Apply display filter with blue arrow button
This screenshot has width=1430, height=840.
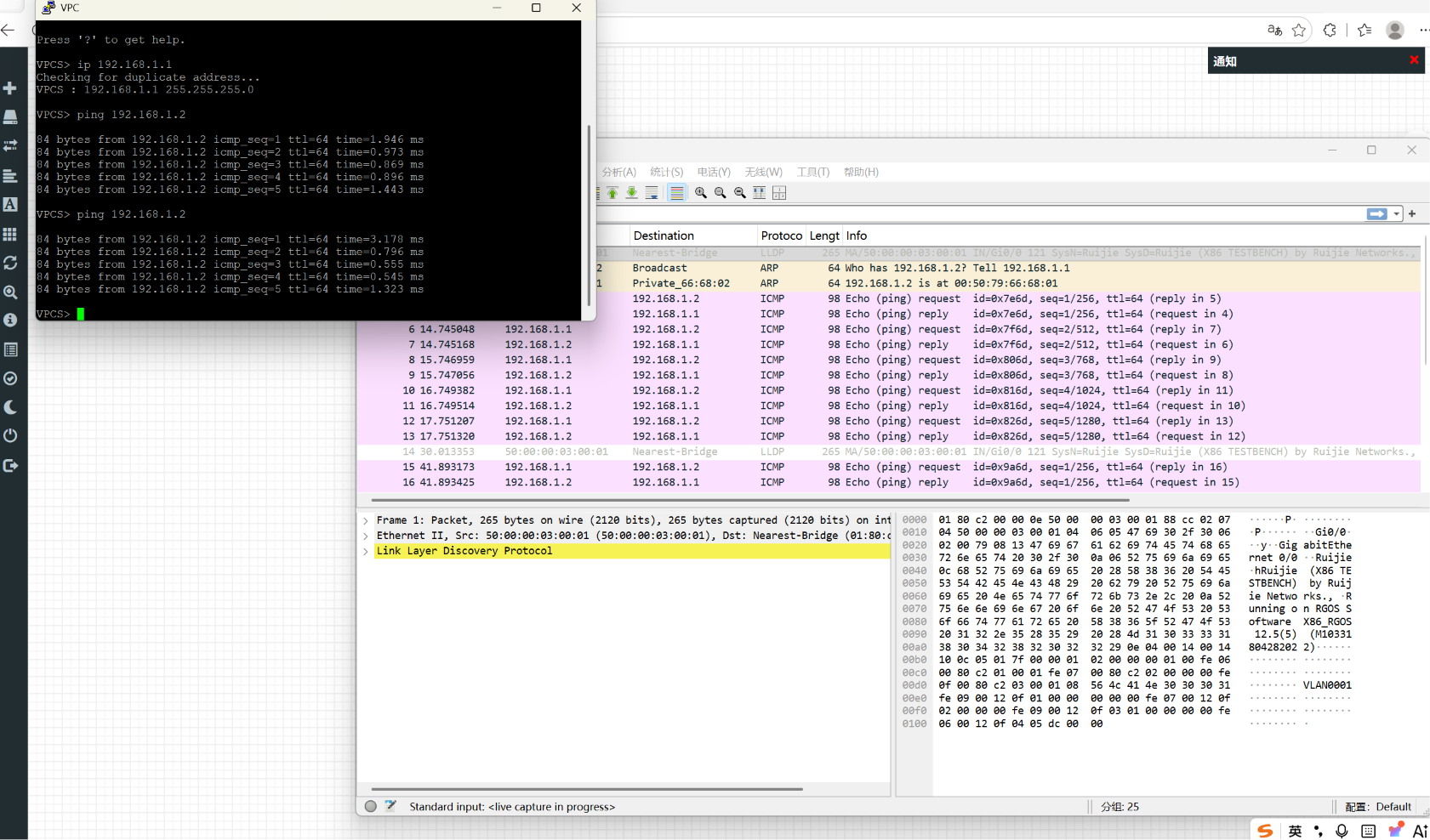coord(1376,214)
